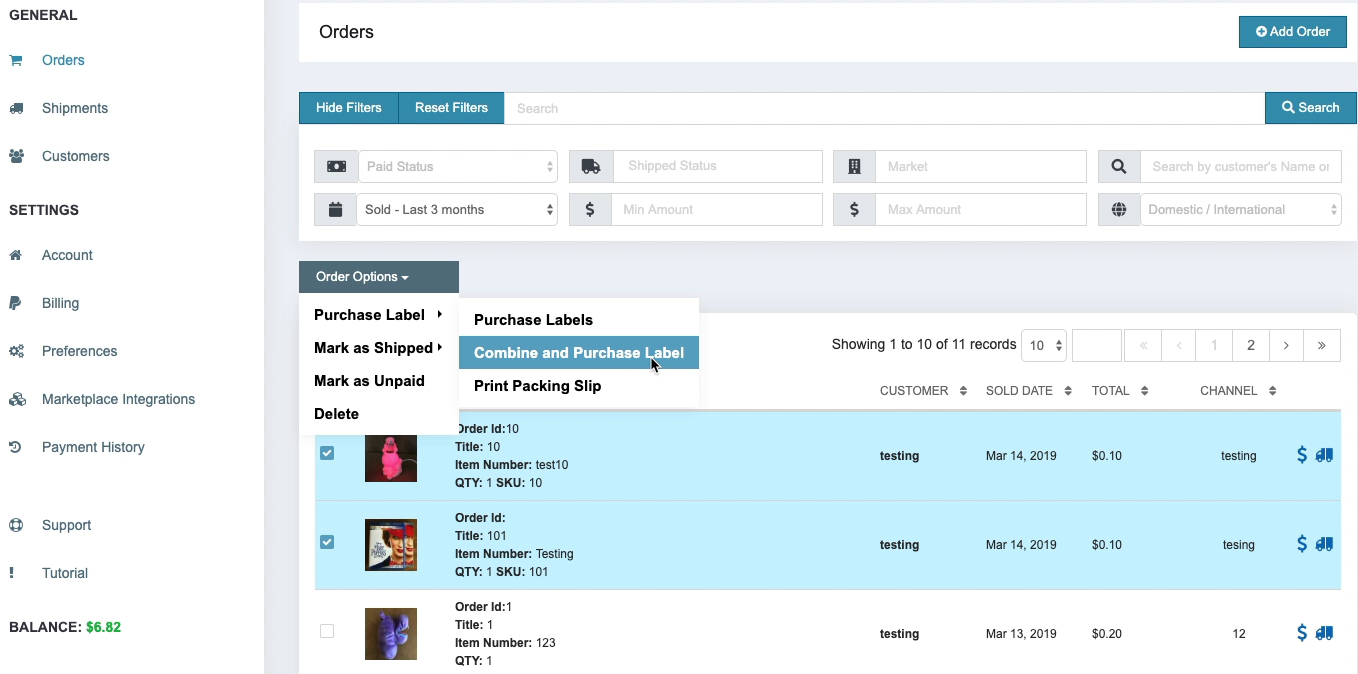Uncheck the Title 101 order checkbox
The width and height of the screenshot is (1358, 674).
[x=327, y=542]
